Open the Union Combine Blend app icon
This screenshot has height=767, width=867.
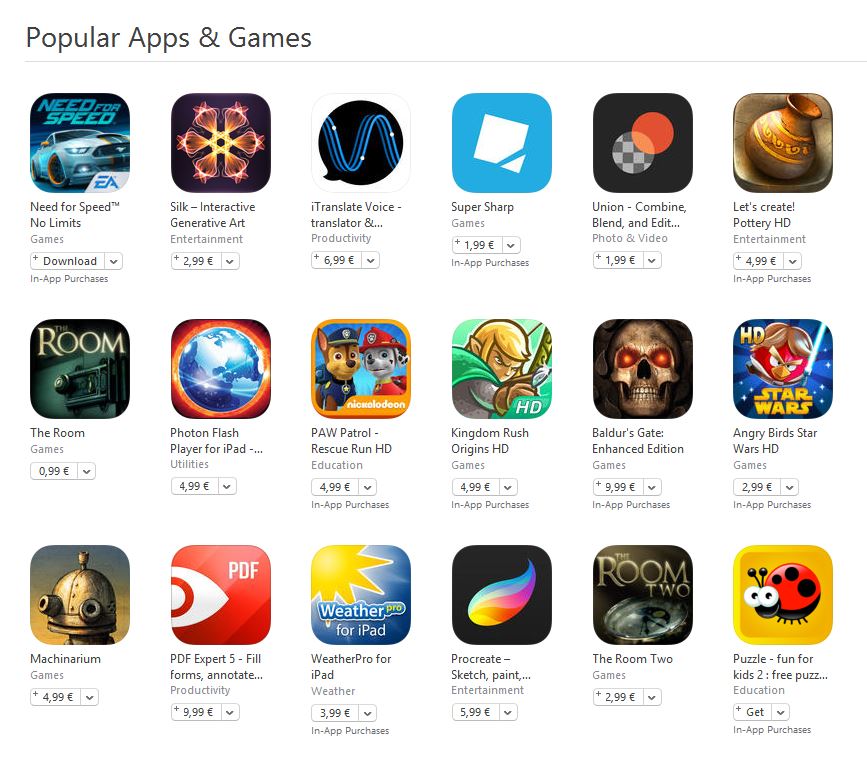[x=643, y=143]
